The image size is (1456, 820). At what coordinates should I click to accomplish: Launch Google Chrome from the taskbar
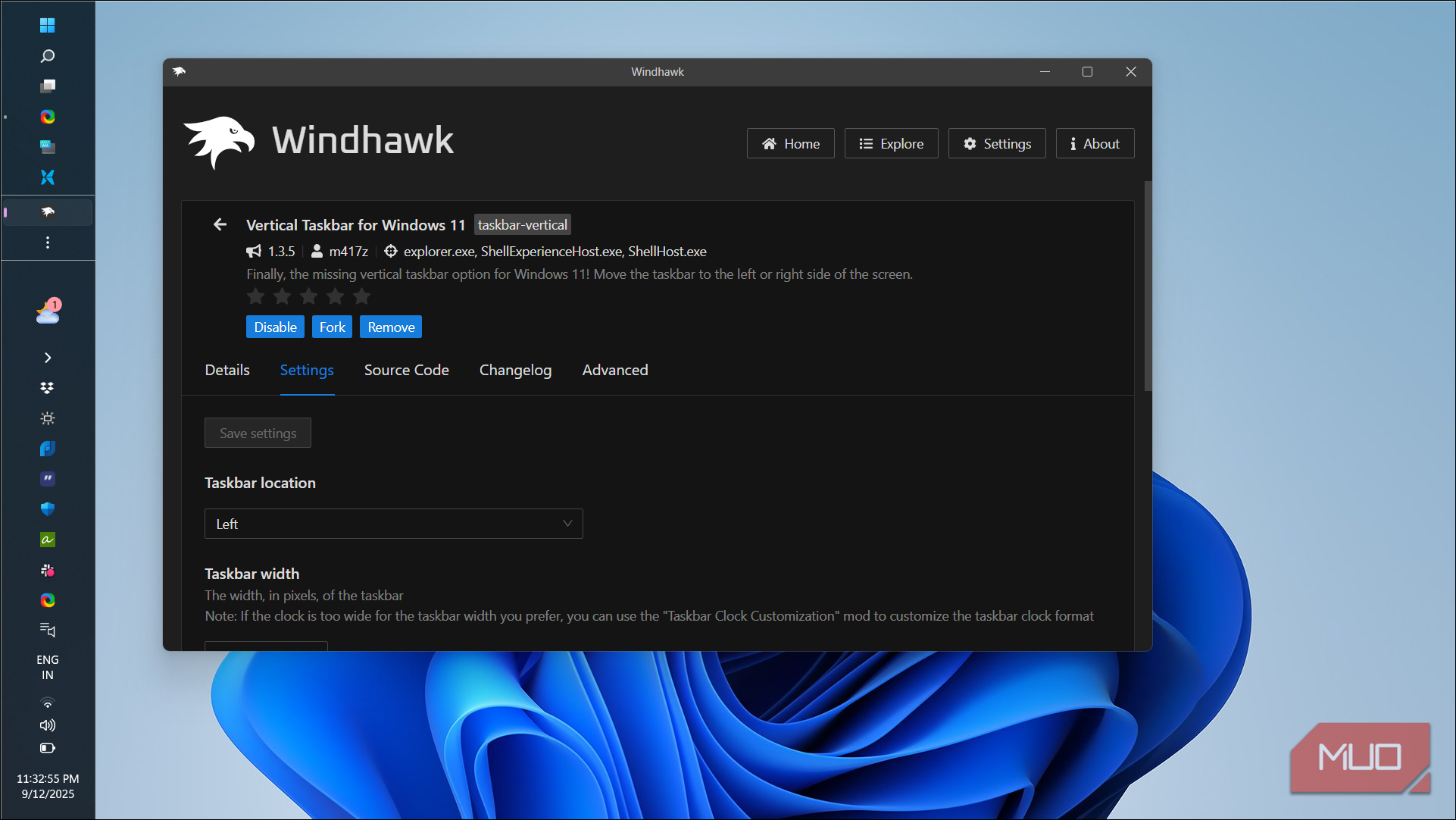click(x=48, y=117)
